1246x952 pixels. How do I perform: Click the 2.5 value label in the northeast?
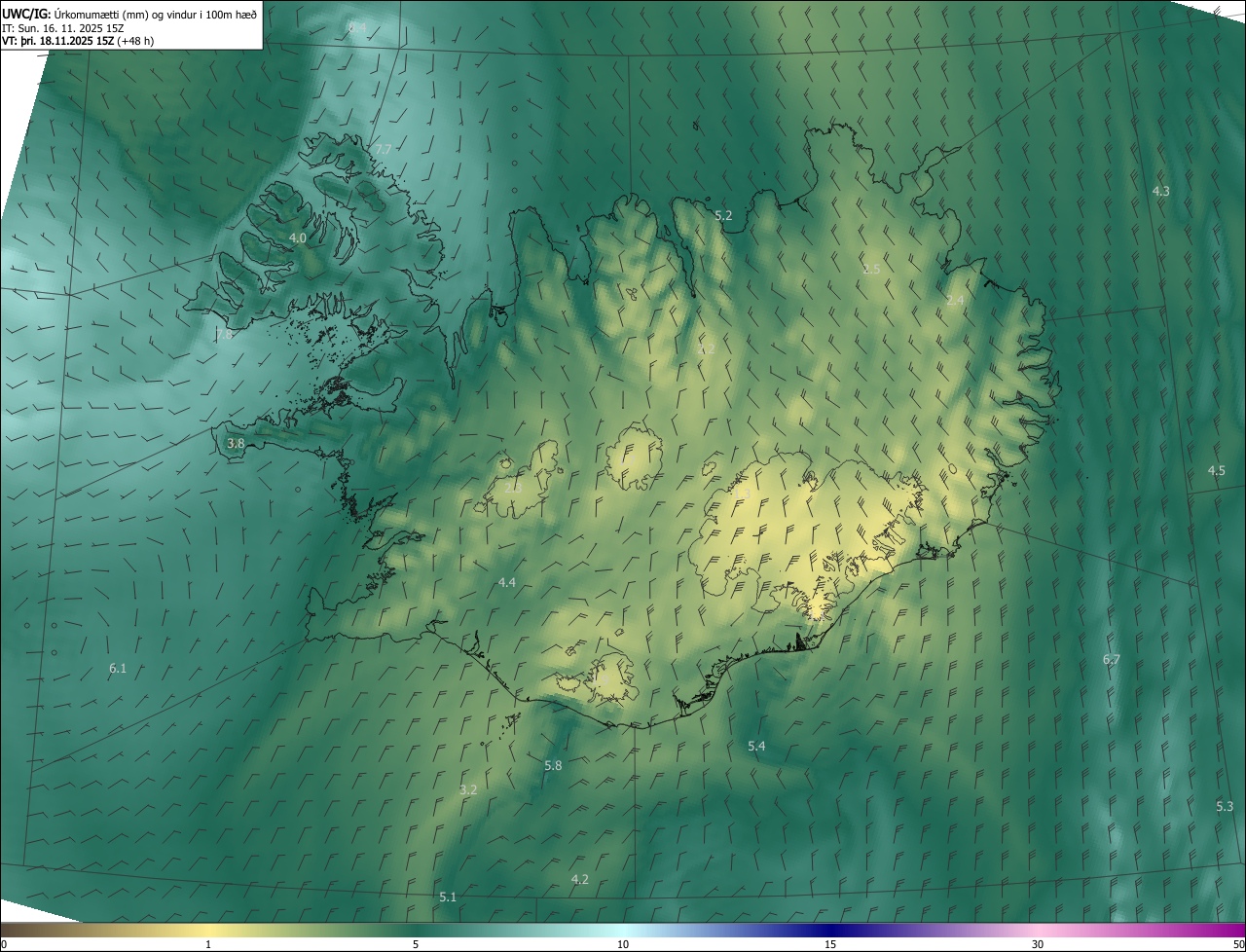[871, 269]
